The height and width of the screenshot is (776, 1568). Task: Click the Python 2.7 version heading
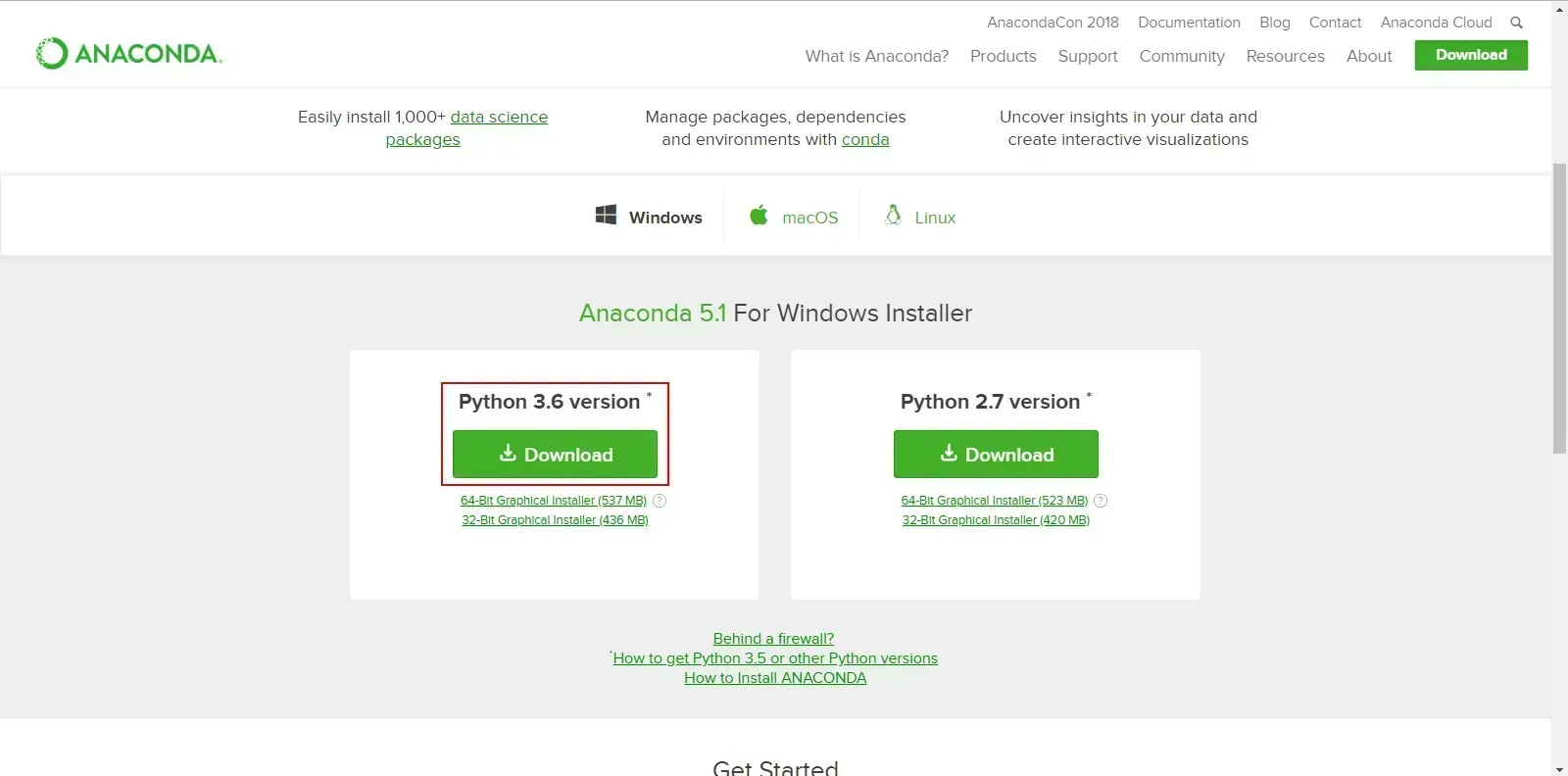point(996,402)
